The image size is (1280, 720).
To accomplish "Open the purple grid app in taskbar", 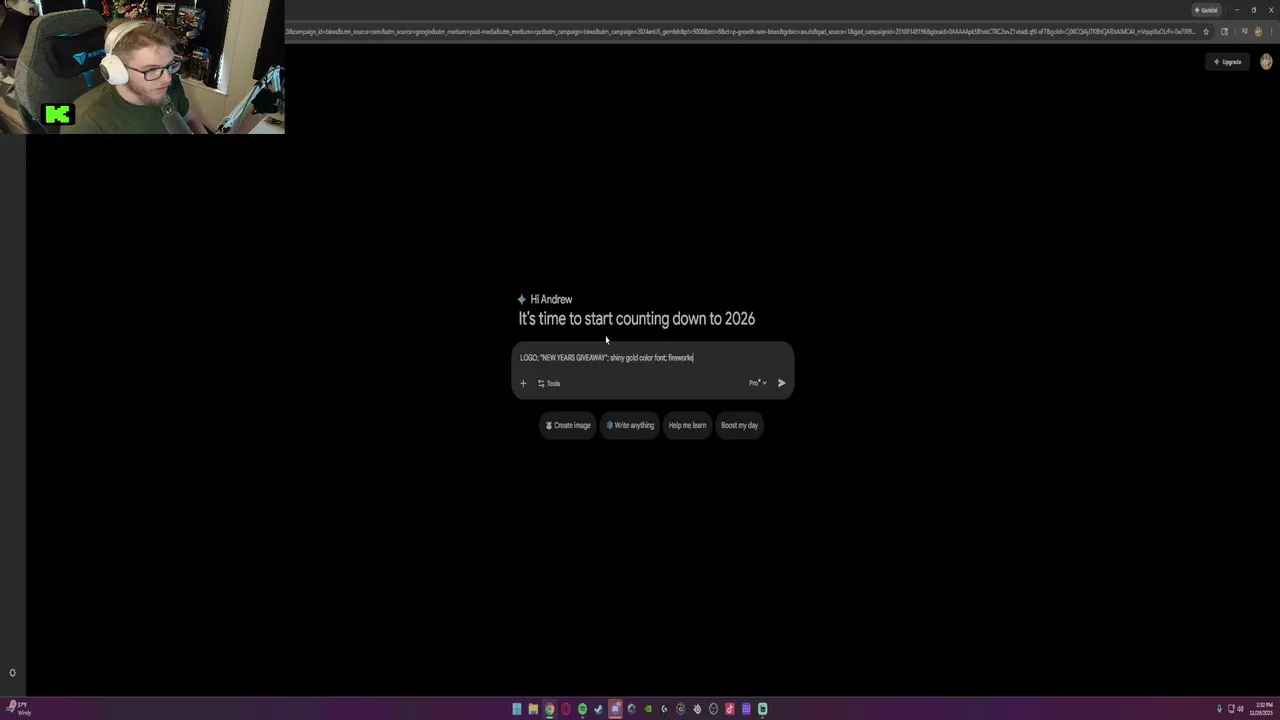I will [746, 709].
